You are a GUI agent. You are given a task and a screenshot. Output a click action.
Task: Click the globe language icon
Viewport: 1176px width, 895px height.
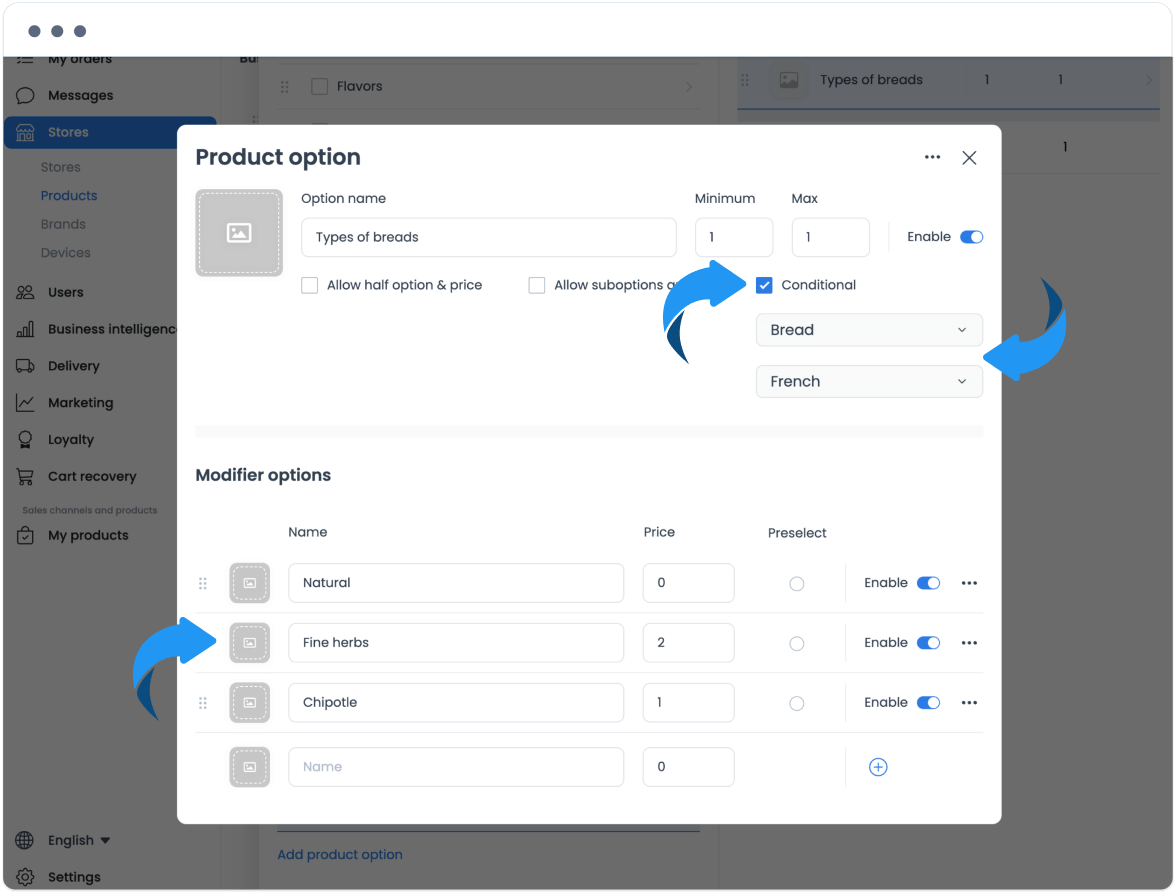tap(25, 841)
